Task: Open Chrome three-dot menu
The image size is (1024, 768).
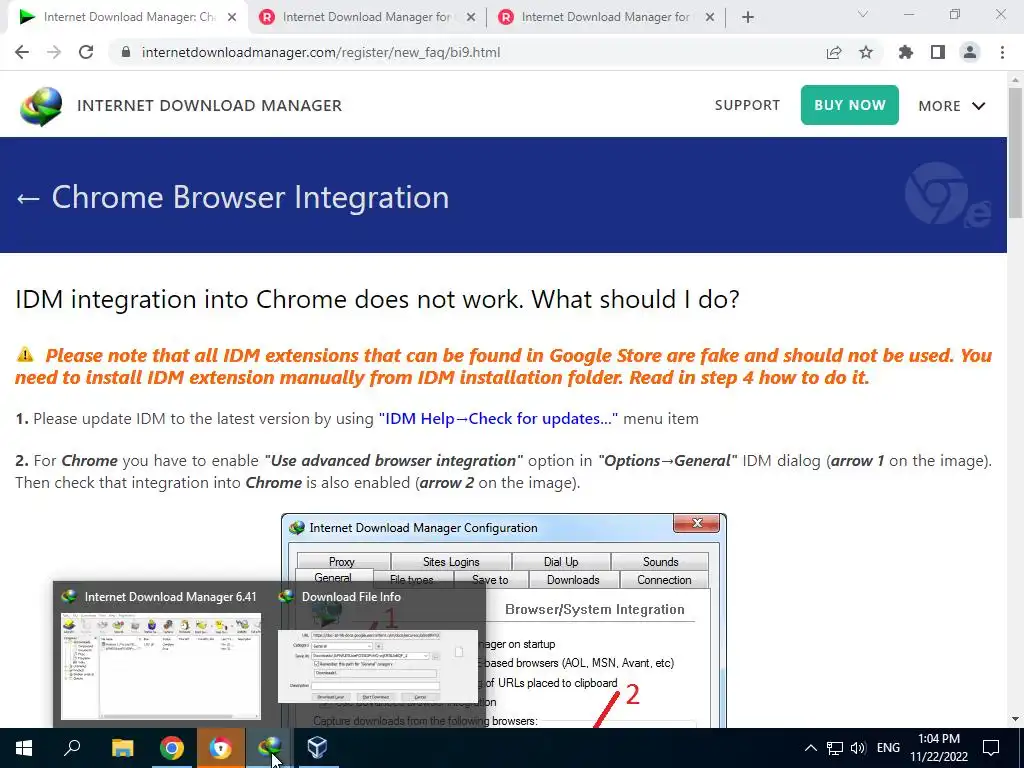Action: click(1002, 52)
